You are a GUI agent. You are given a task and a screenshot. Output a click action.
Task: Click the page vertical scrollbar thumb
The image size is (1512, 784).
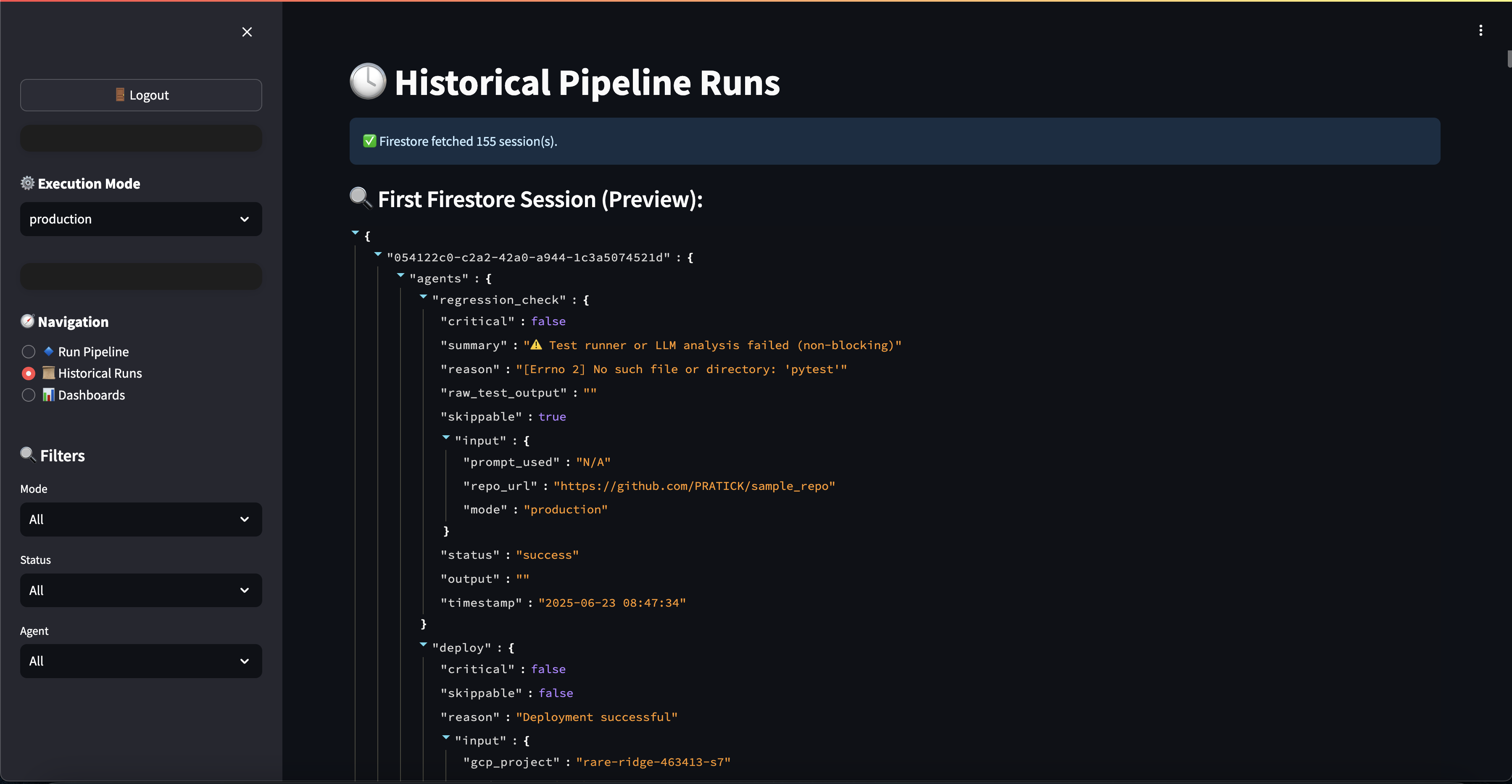pyautogui.click(x=1509, y=59)
